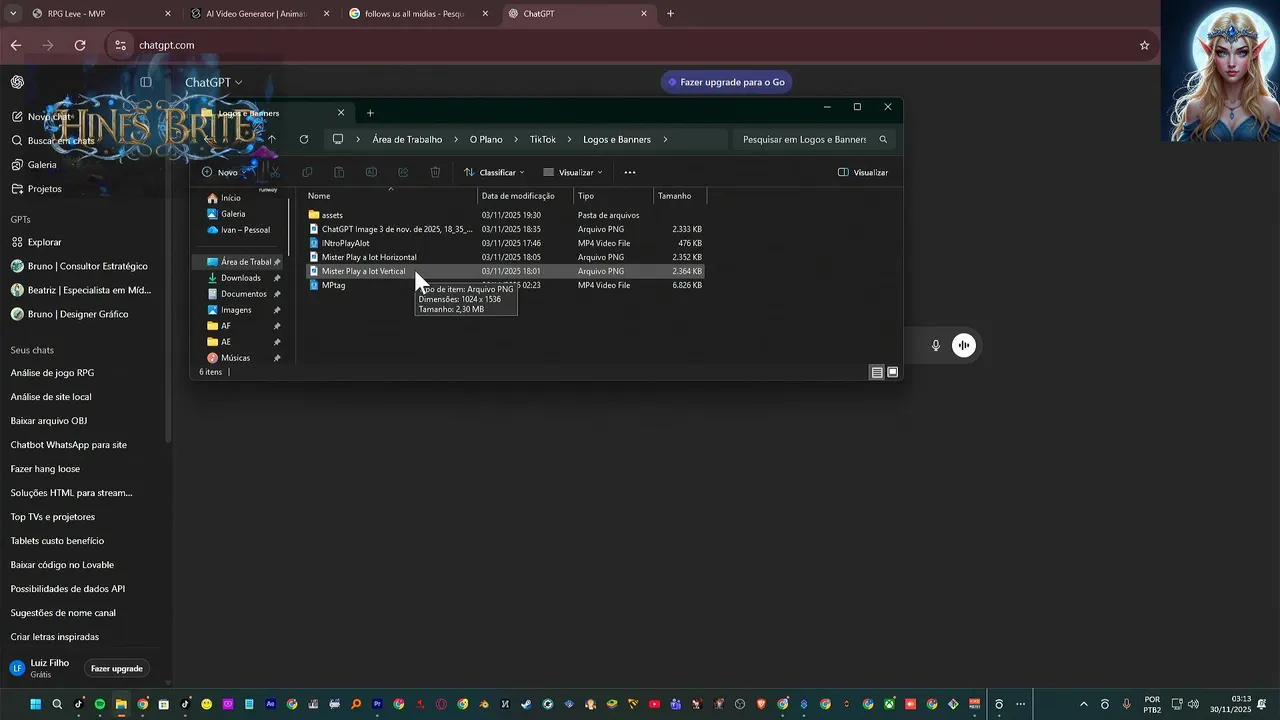
Task: Open the three-dots See more menu in Explorer
Action: click(x=630, y=172)
